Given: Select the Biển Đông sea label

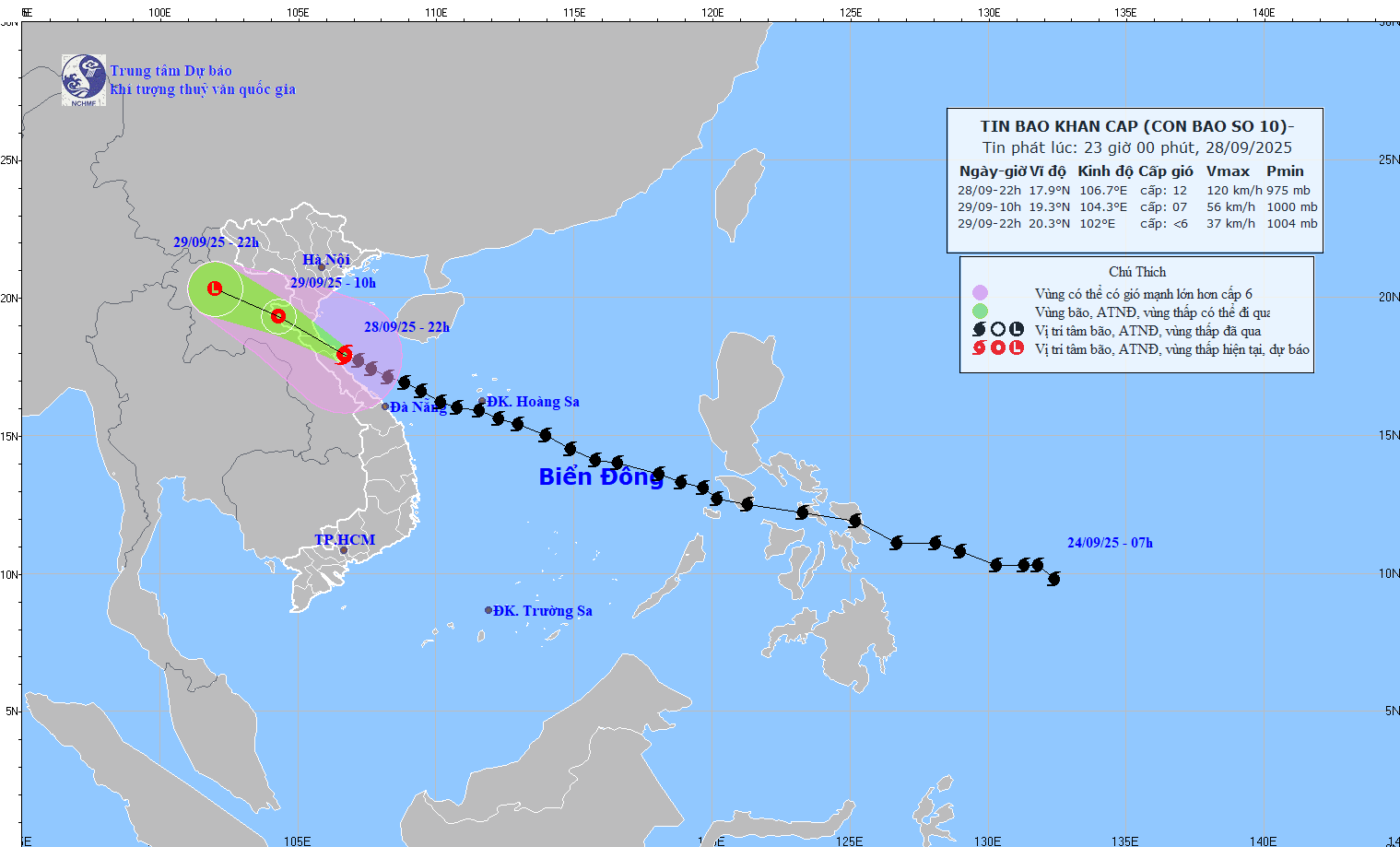Looking at the screenshot, I should (599, 477).
